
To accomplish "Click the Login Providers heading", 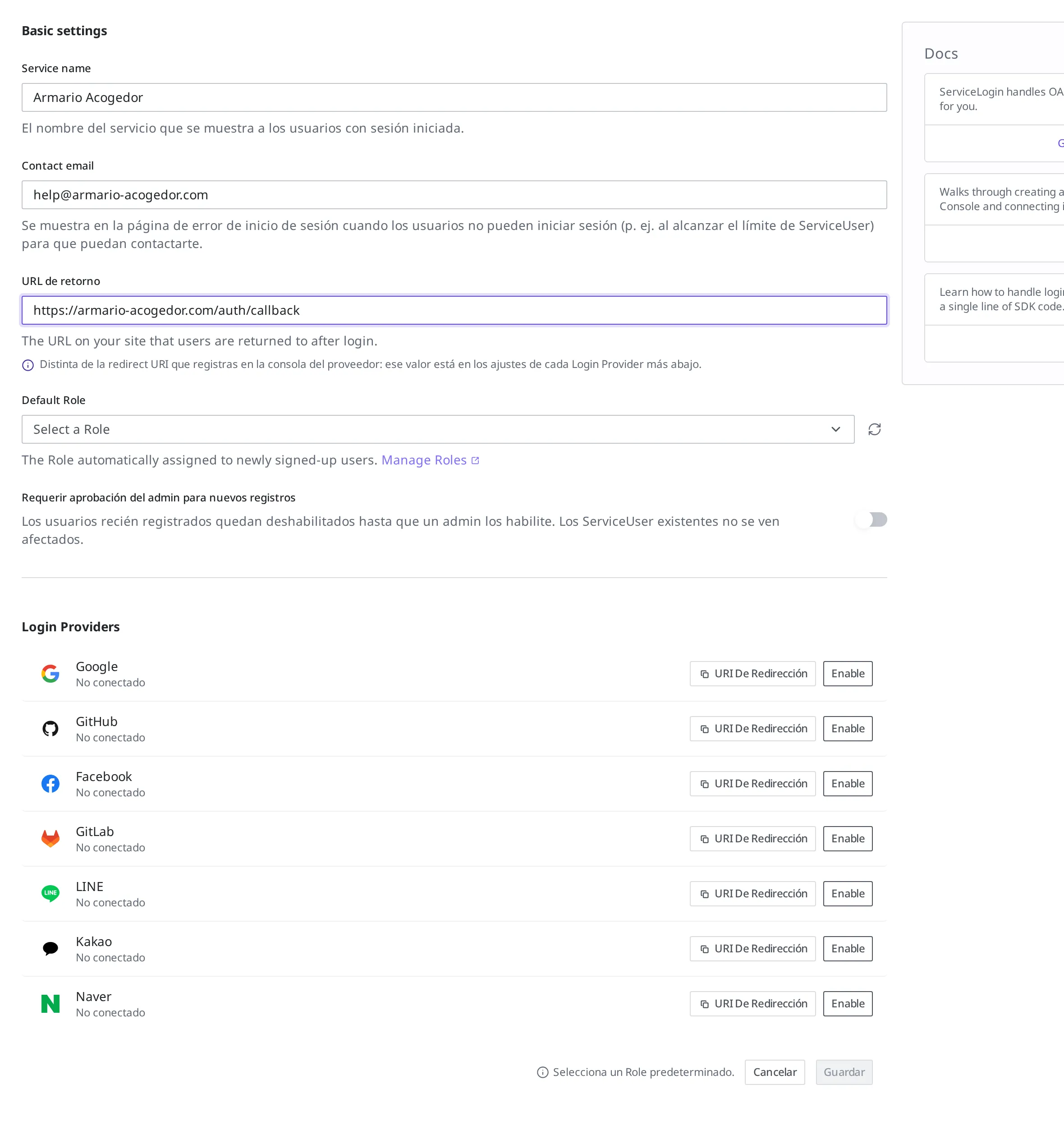I will pos(71,627).
